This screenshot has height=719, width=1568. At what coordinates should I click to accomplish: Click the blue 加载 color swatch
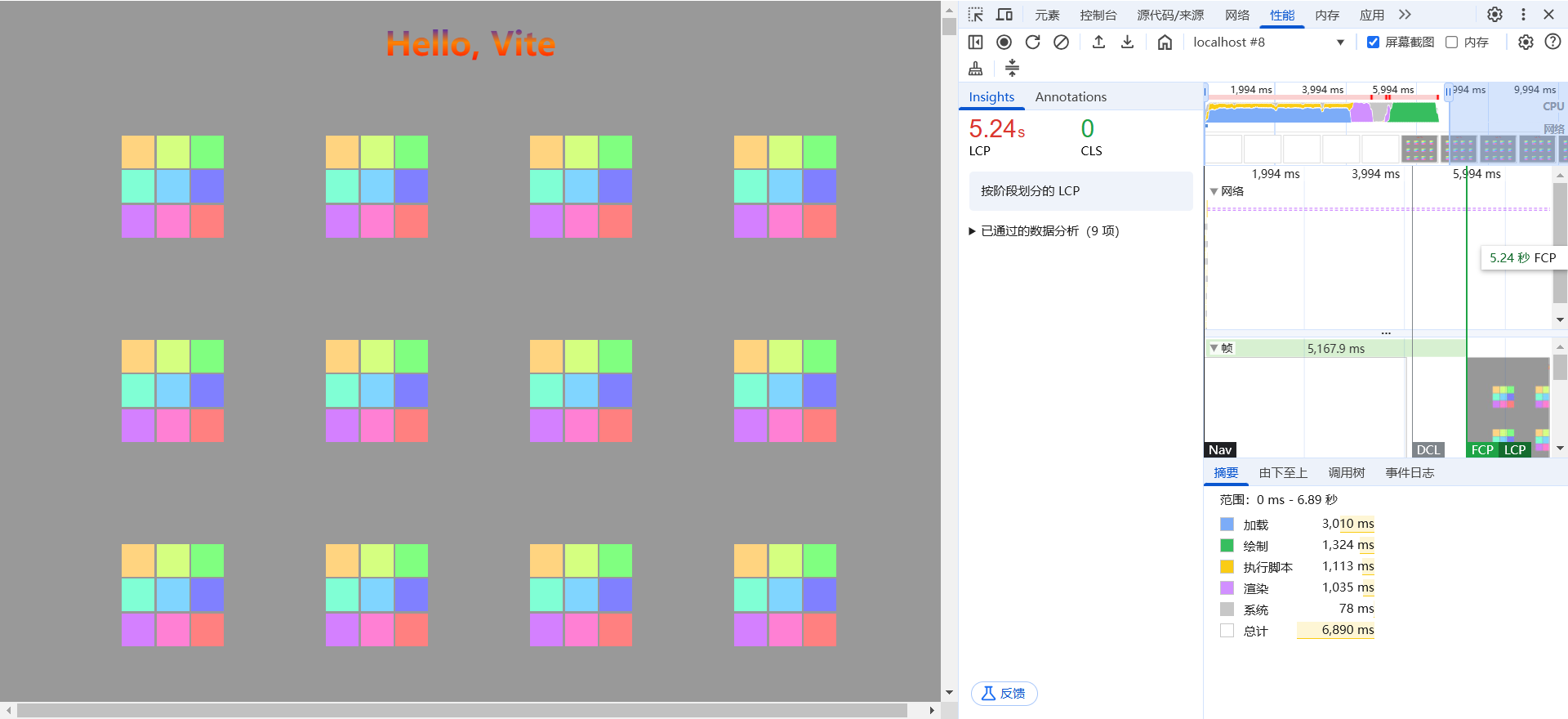(1227, 525)
